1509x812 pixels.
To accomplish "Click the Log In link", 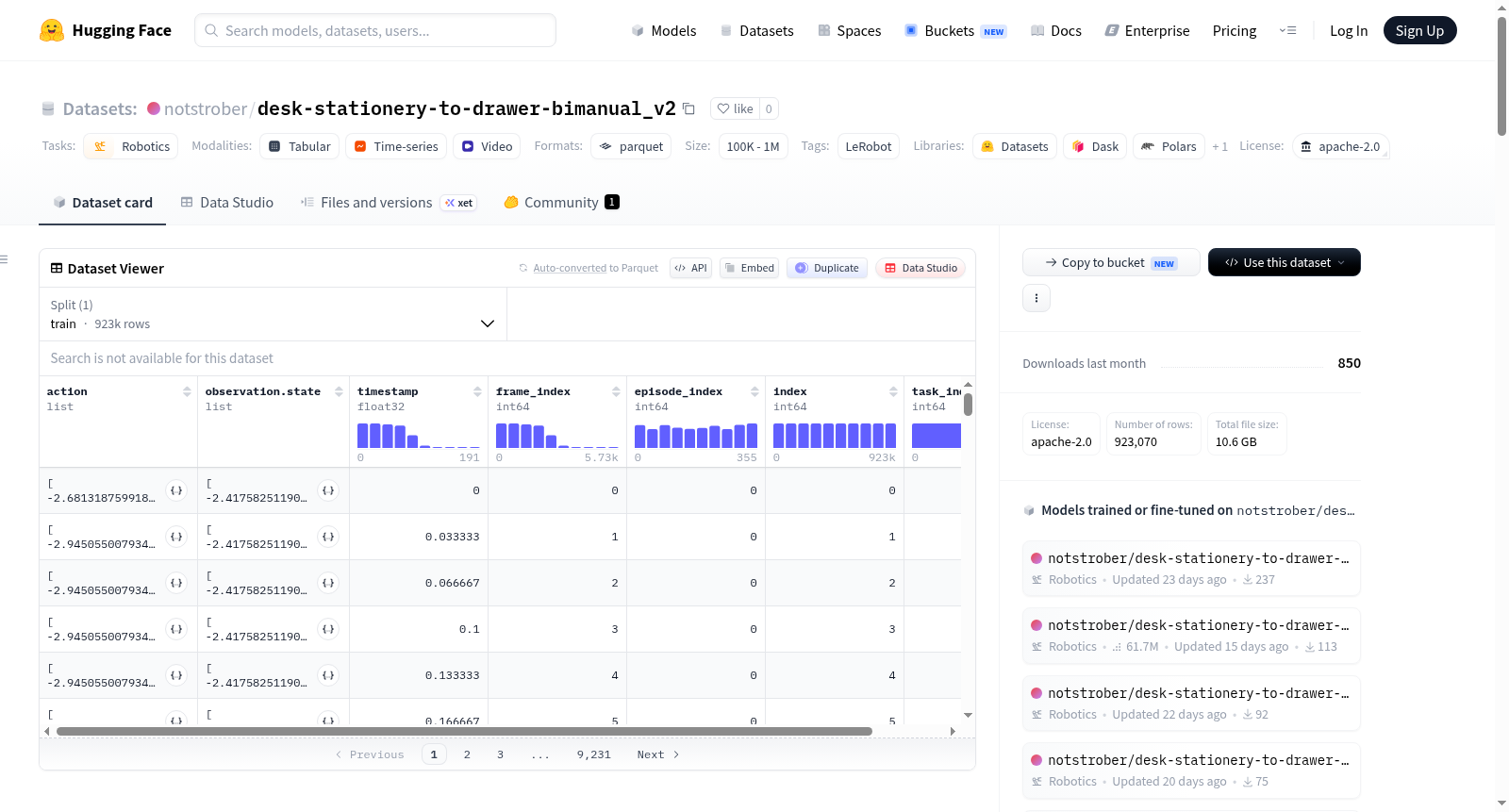I will 1349,30.
